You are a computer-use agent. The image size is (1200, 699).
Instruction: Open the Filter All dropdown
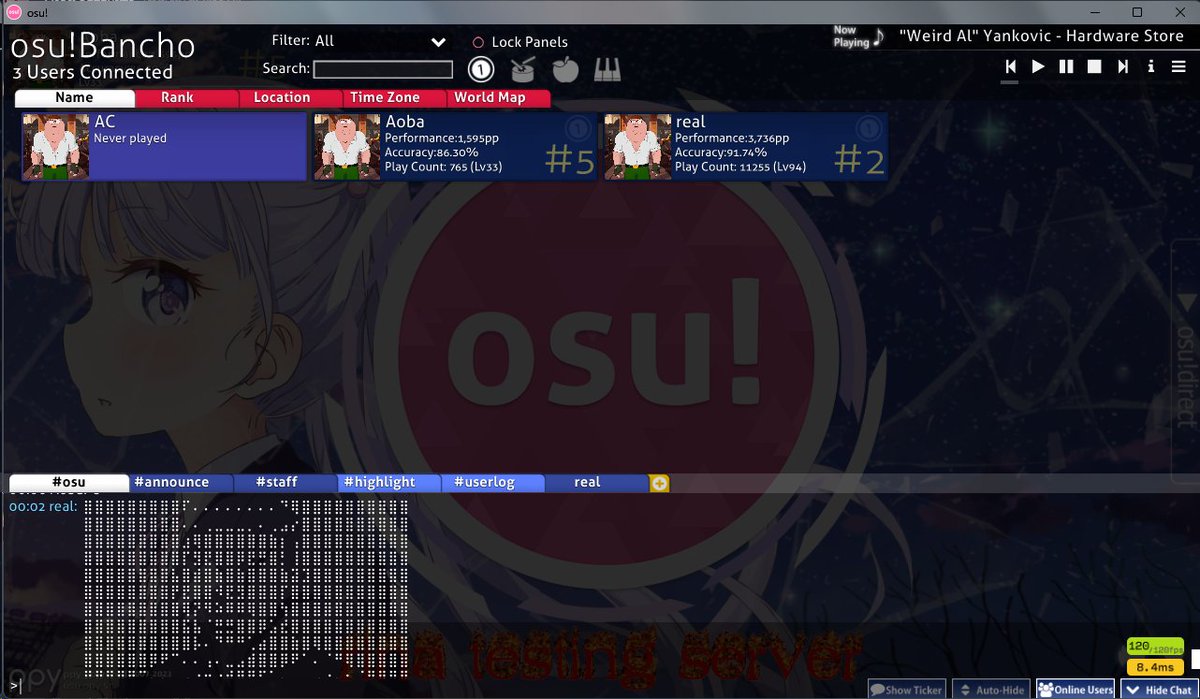click(x=381, y=41)
